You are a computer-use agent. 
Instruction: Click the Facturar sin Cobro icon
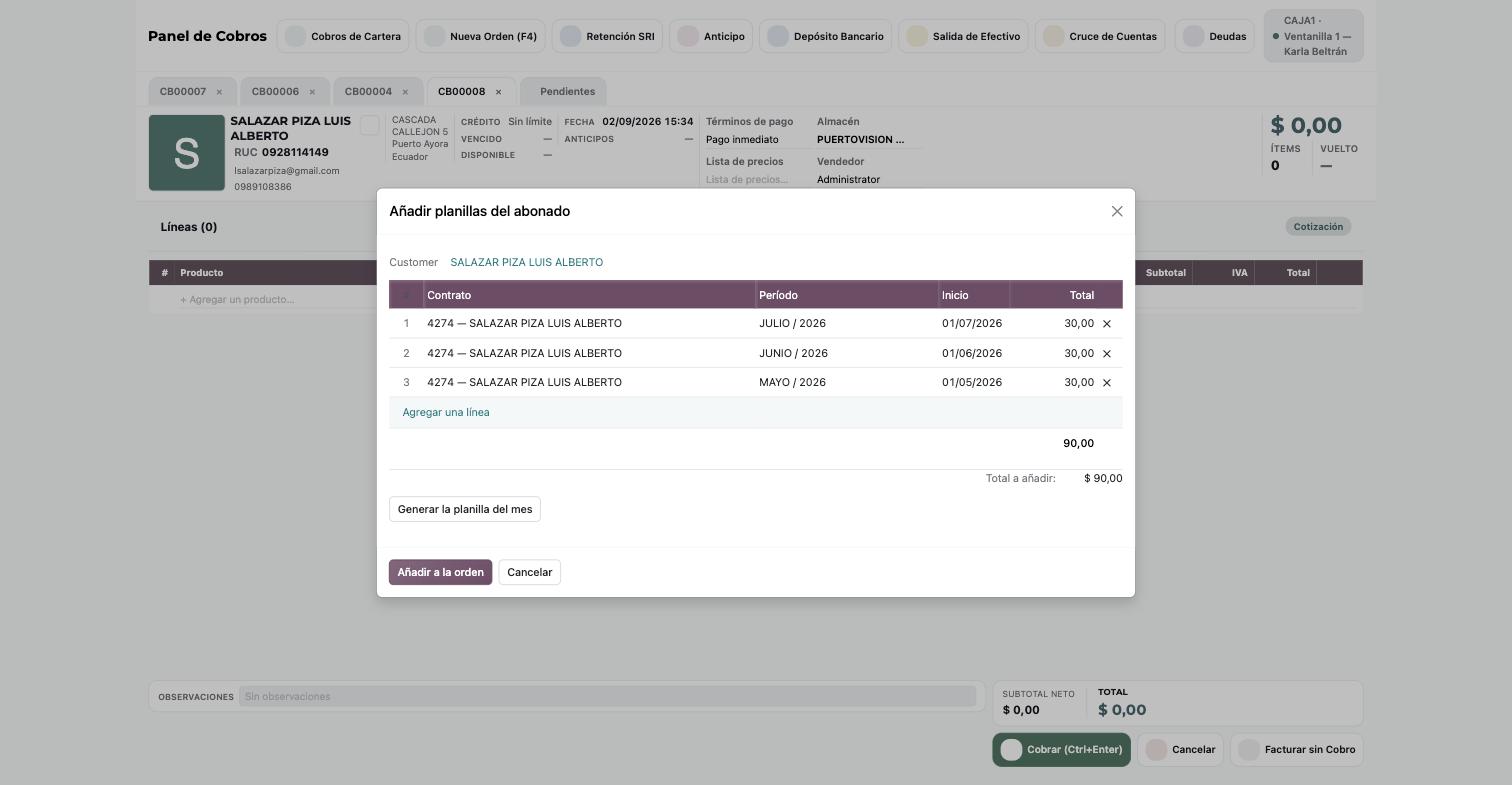click(1249, 750)
